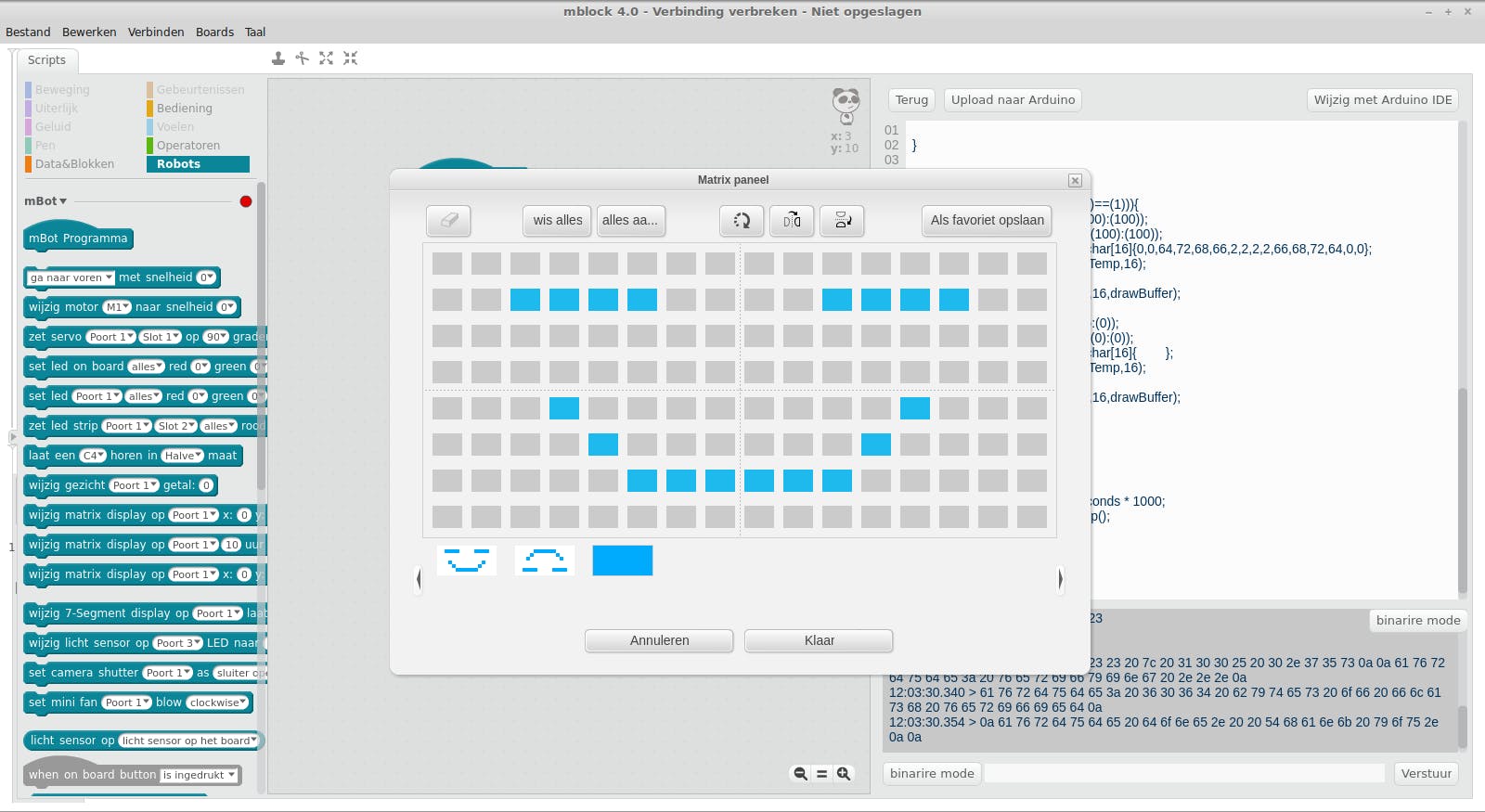The width and height of the screenshot is (1485, 812).
Task: Open the clockwise mini fan dropdown
Action: point(218,702)
